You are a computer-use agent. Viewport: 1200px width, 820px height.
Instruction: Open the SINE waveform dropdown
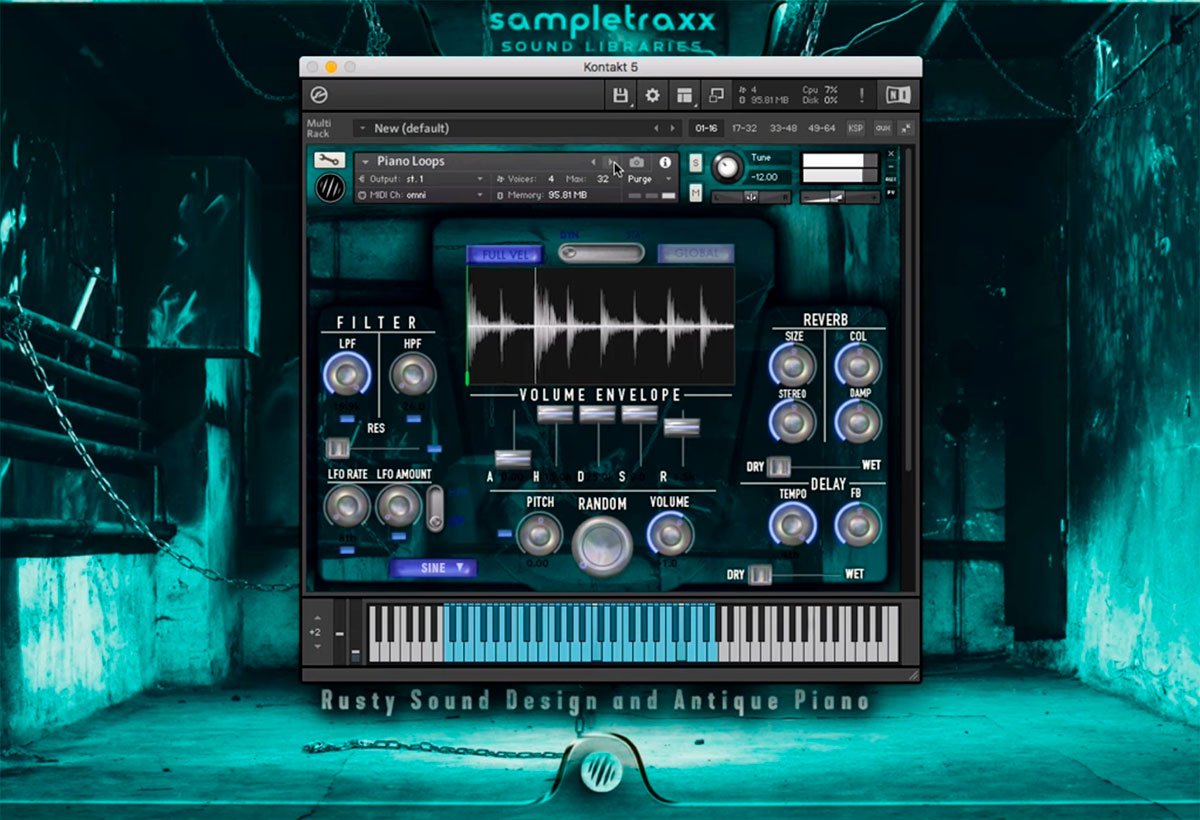point(433,568)
